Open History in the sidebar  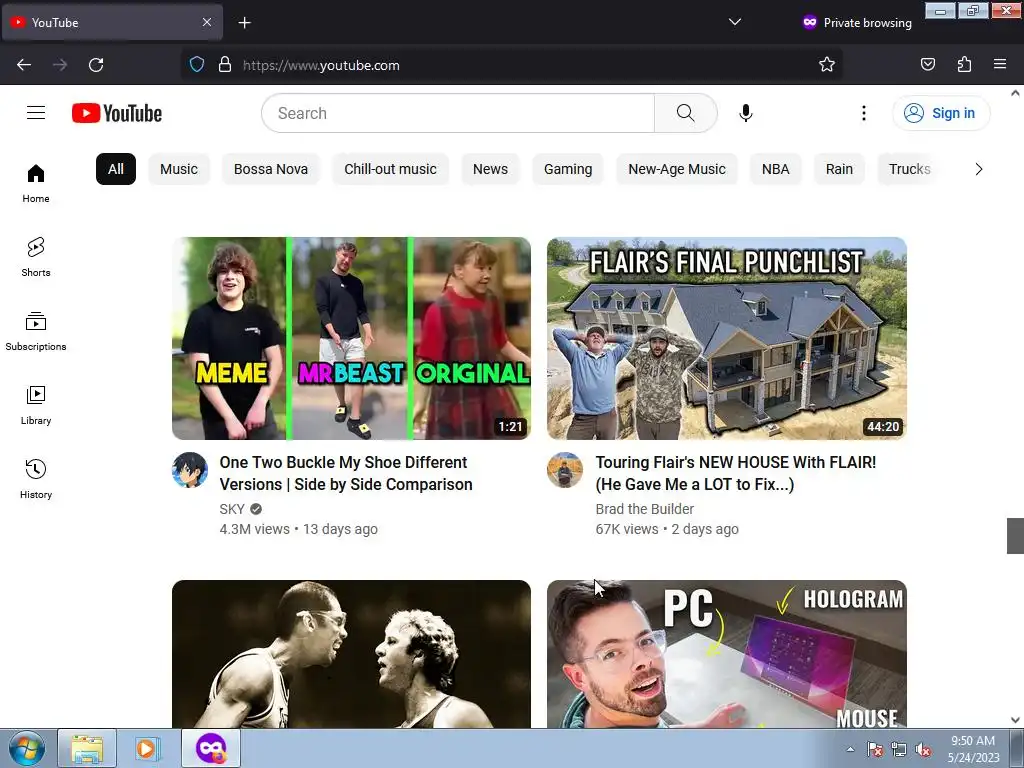point(36,479)
